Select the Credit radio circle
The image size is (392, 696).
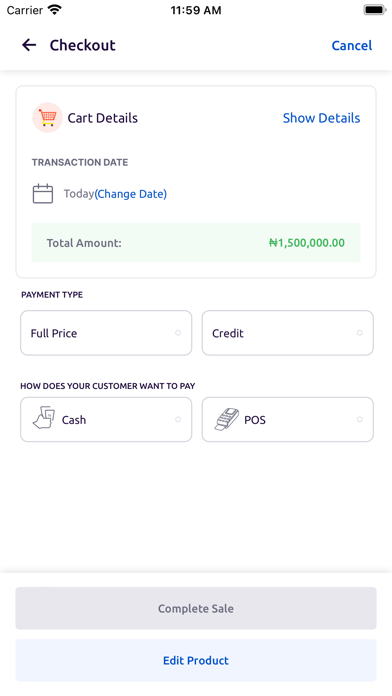point(360,332)
